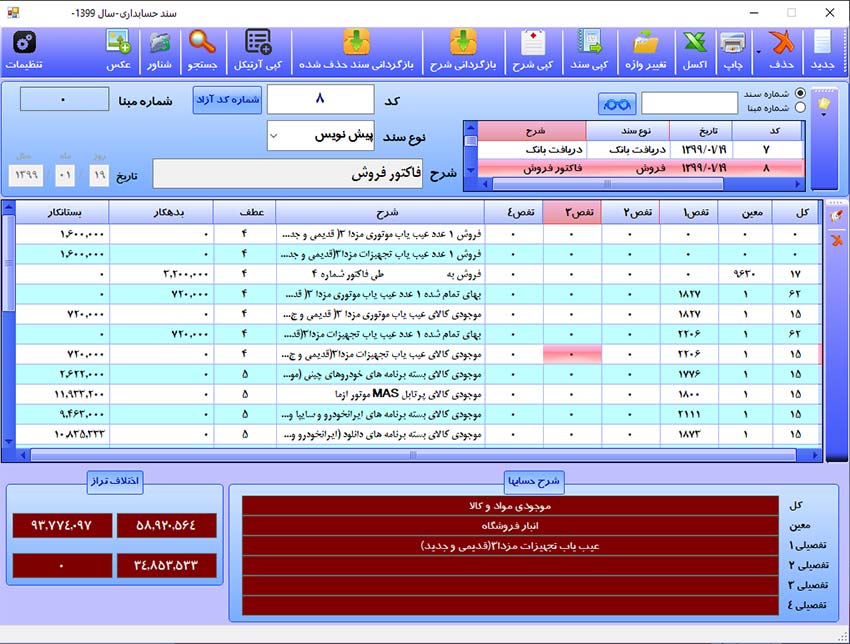The width and height of the screenshot is (850, 644).
Task: Click the document list's scroll up arrow
Action: click(x=471, y=128)
